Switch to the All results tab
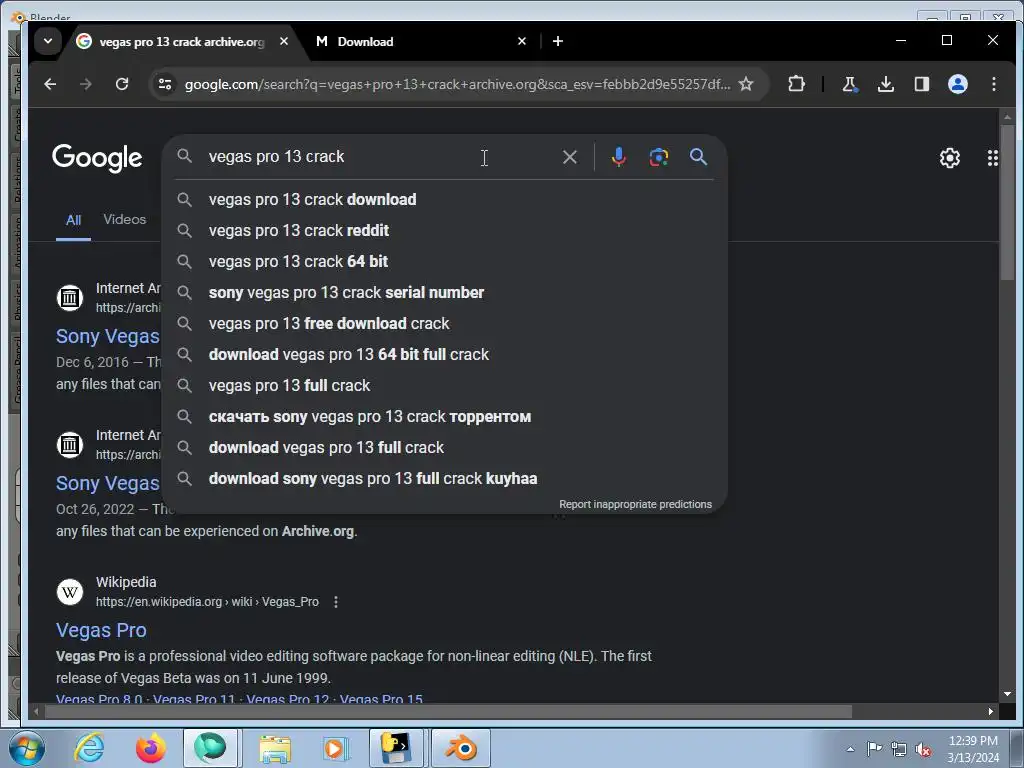1024x768 pixels. 73,220
